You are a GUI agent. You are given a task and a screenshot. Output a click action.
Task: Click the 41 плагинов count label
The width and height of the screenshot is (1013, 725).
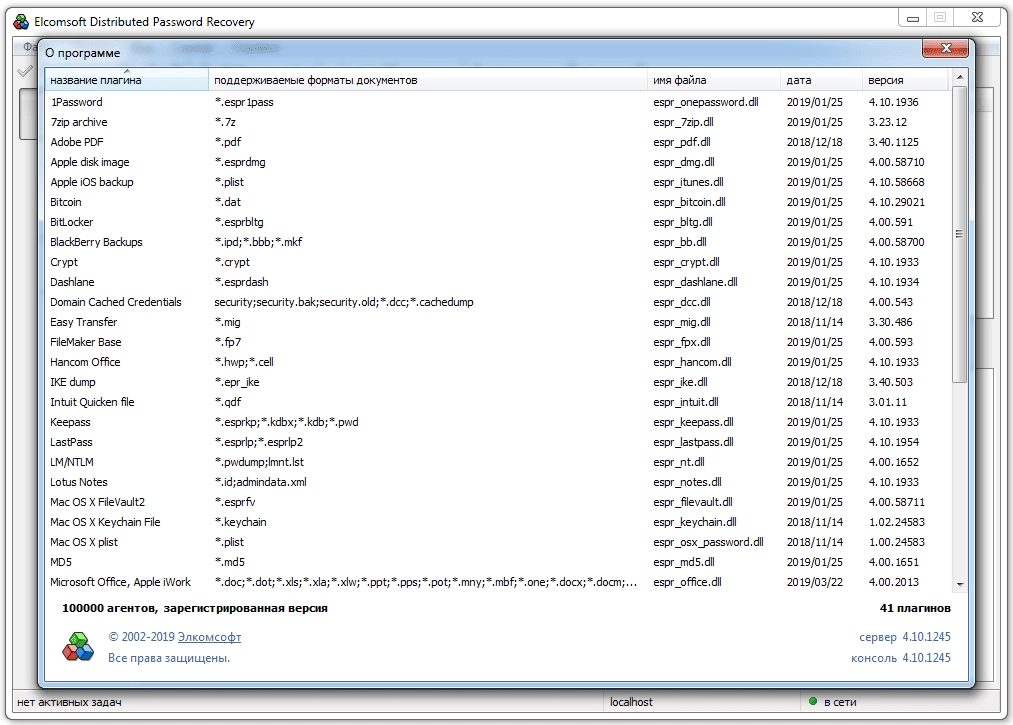[x=915, y=608]
